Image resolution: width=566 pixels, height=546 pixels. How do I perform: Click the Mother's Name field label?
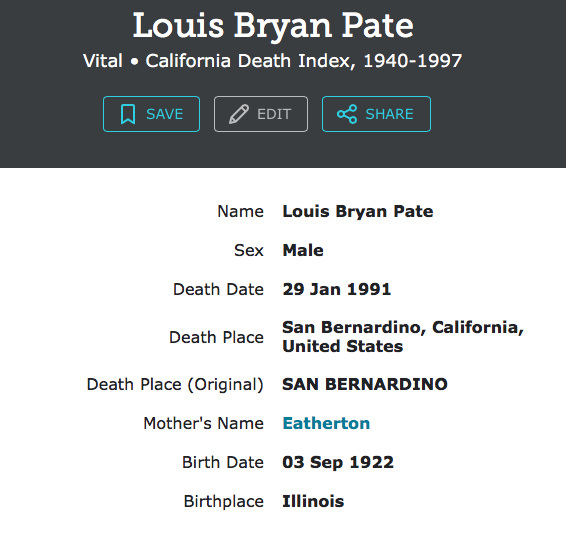pos(204,423)
